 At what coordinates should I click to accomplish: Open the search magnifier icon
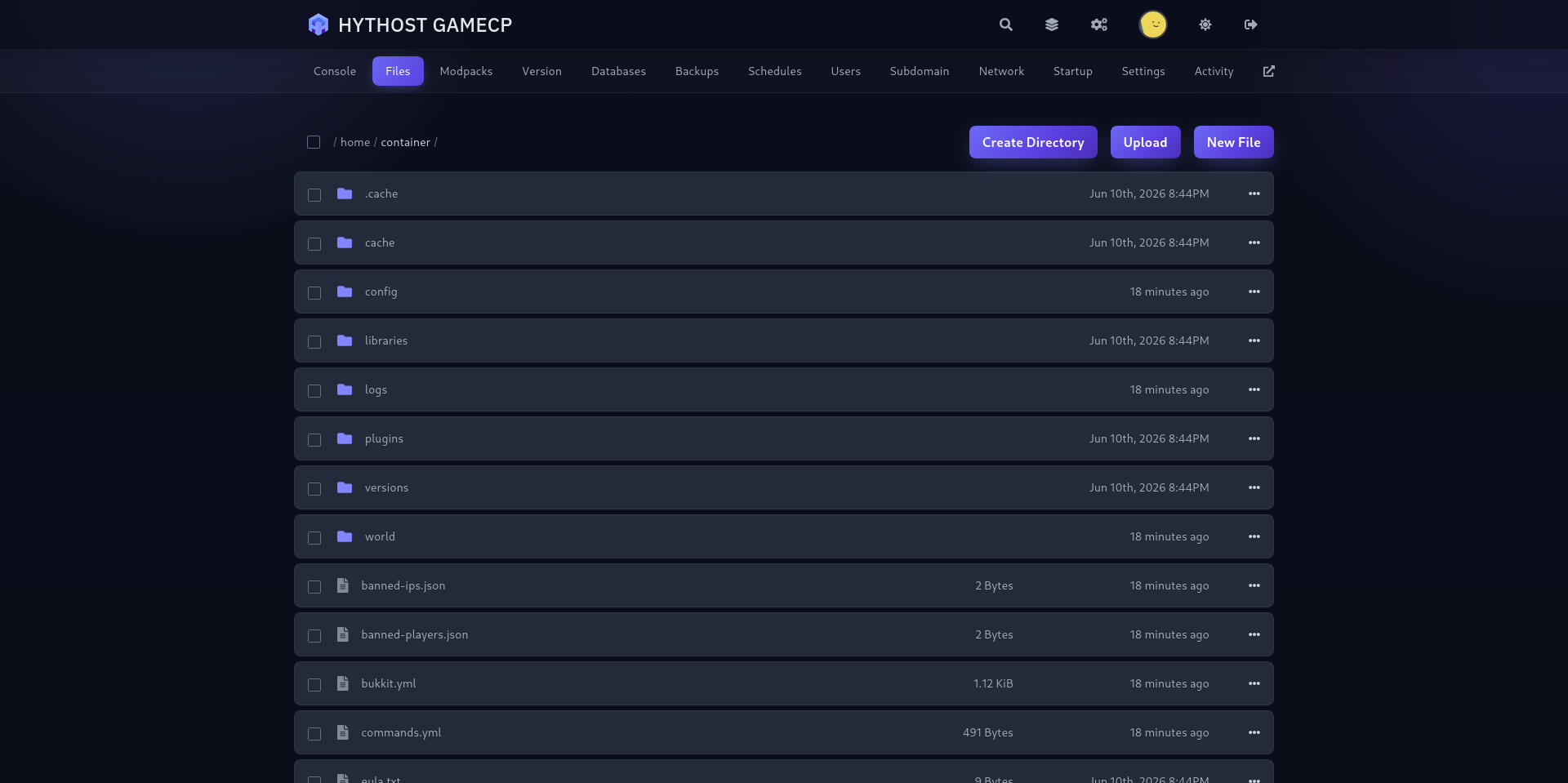click(x=1006, y=24)
